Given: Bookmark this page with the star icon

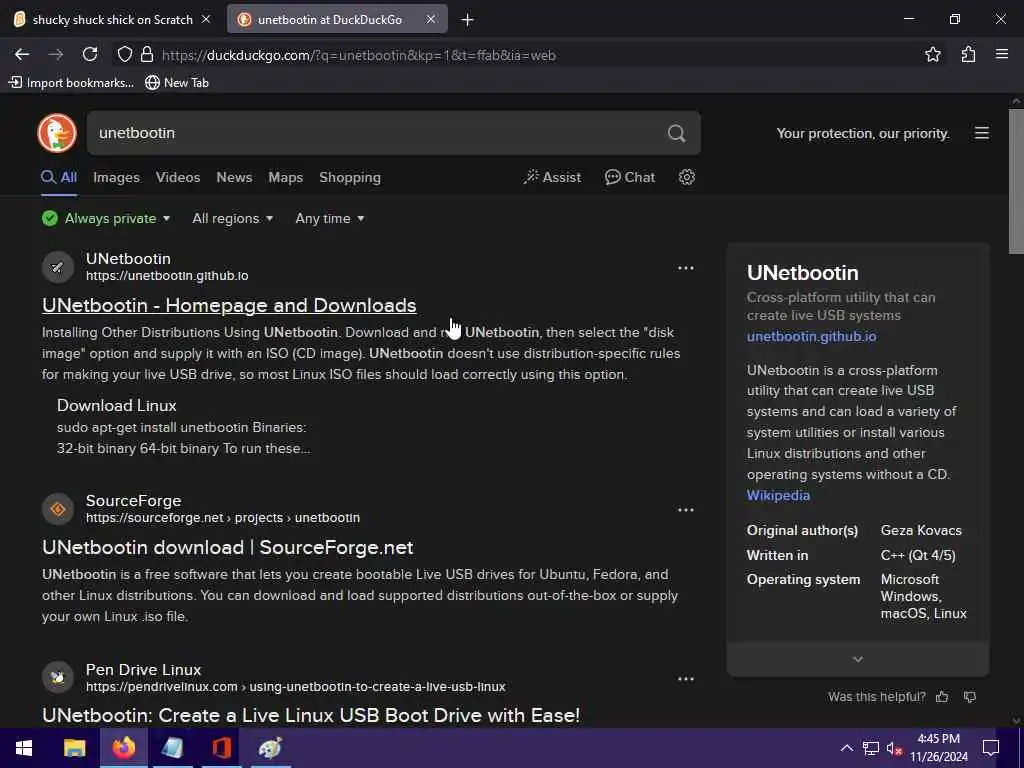Looking at the screenshot, I should coord(933,55).
